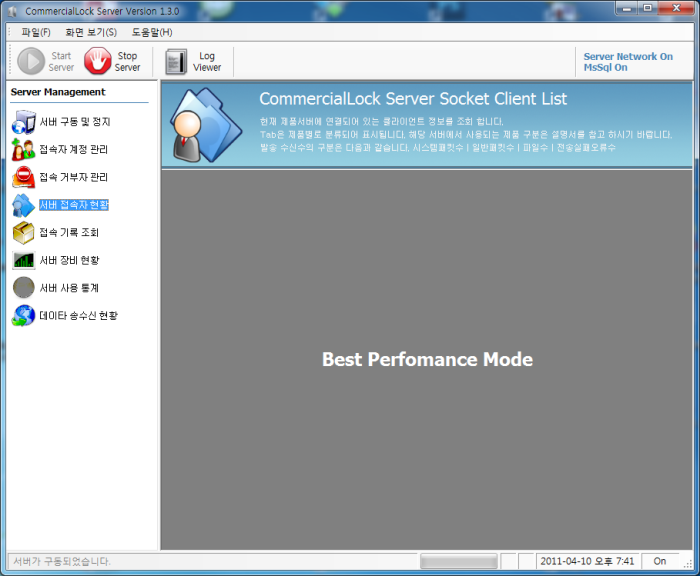
Task: Click the 서버 구동 및 정지 icon
Action: [x=23, y=122]
